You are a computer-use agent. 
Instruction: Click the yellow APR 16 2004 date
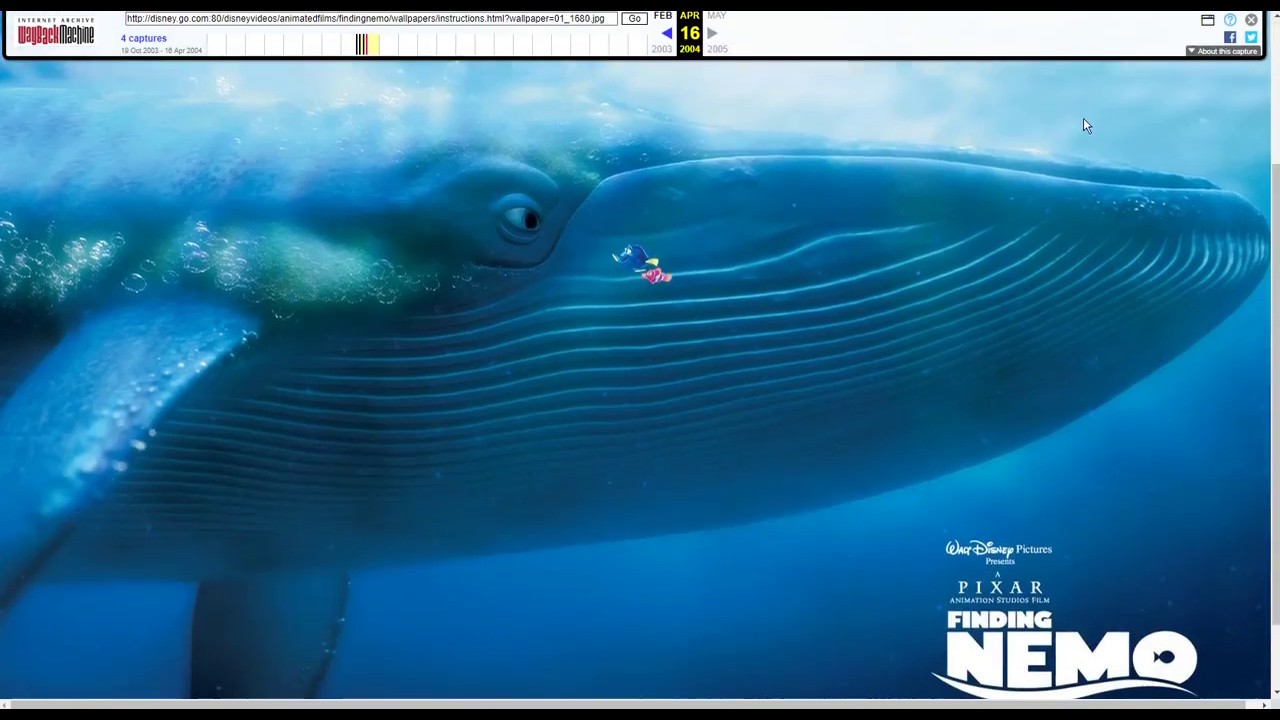(690, 33)
